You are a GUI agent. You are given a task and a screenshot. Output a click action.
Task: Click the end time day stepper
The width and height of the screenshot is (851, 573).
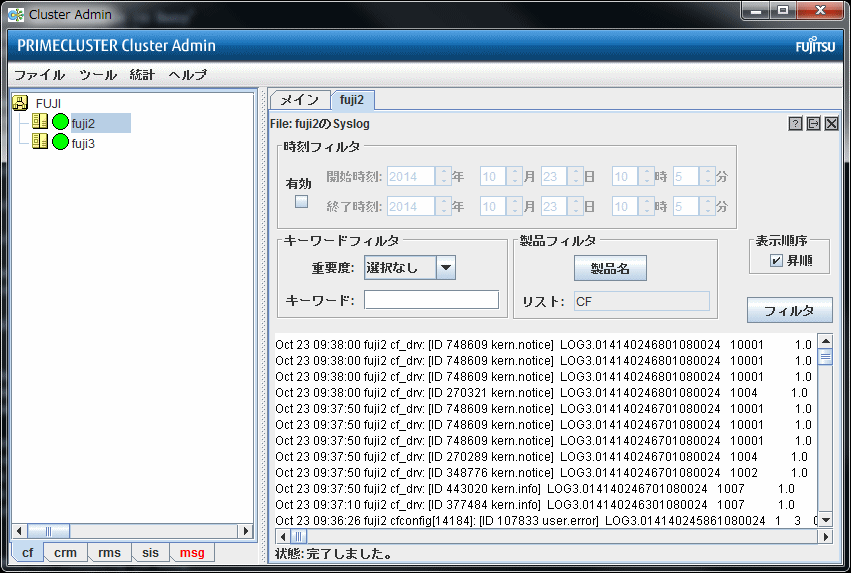click(576, 206)
